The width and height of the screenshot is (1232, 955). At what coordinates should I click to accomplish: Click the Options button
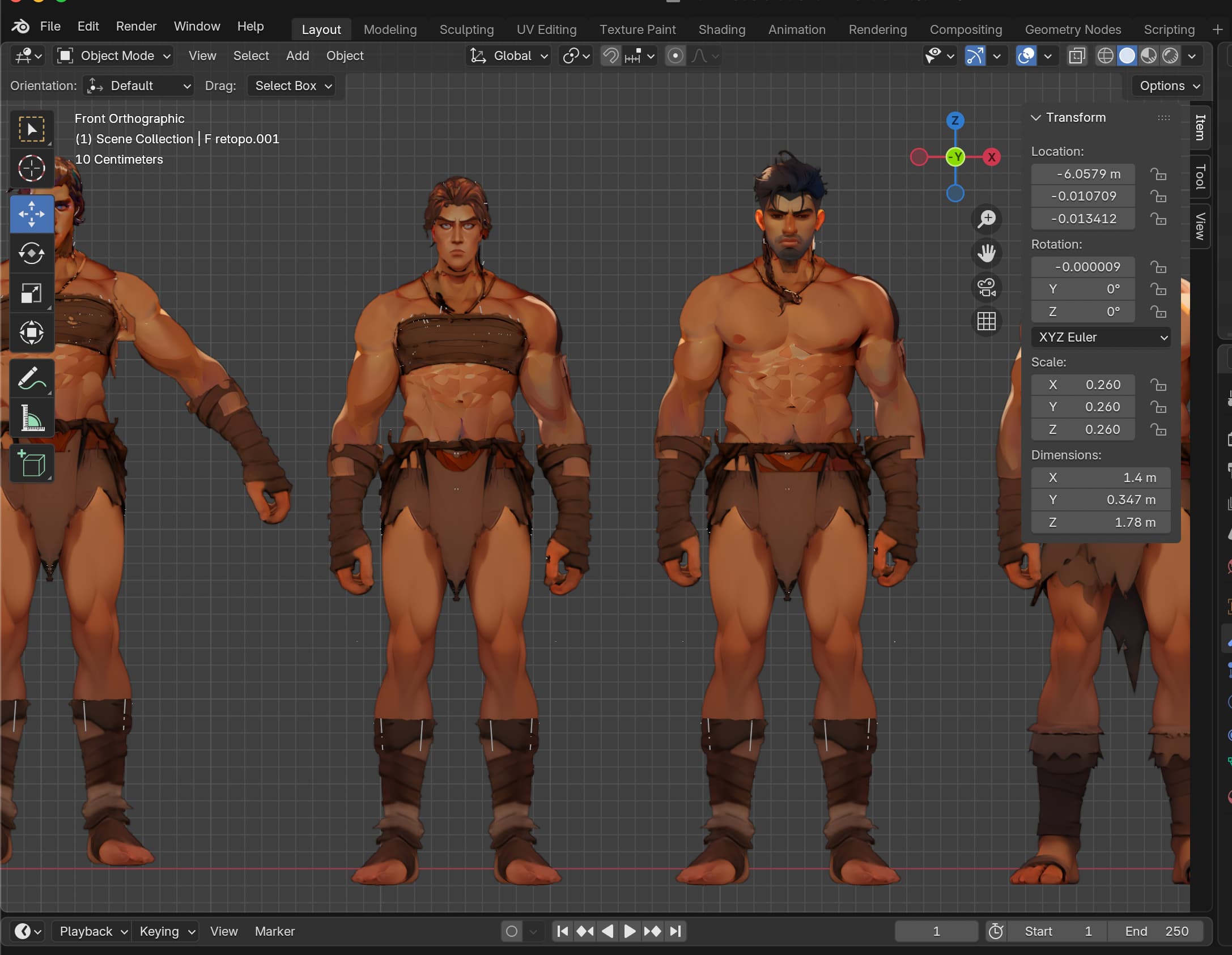click(1168, 86)
